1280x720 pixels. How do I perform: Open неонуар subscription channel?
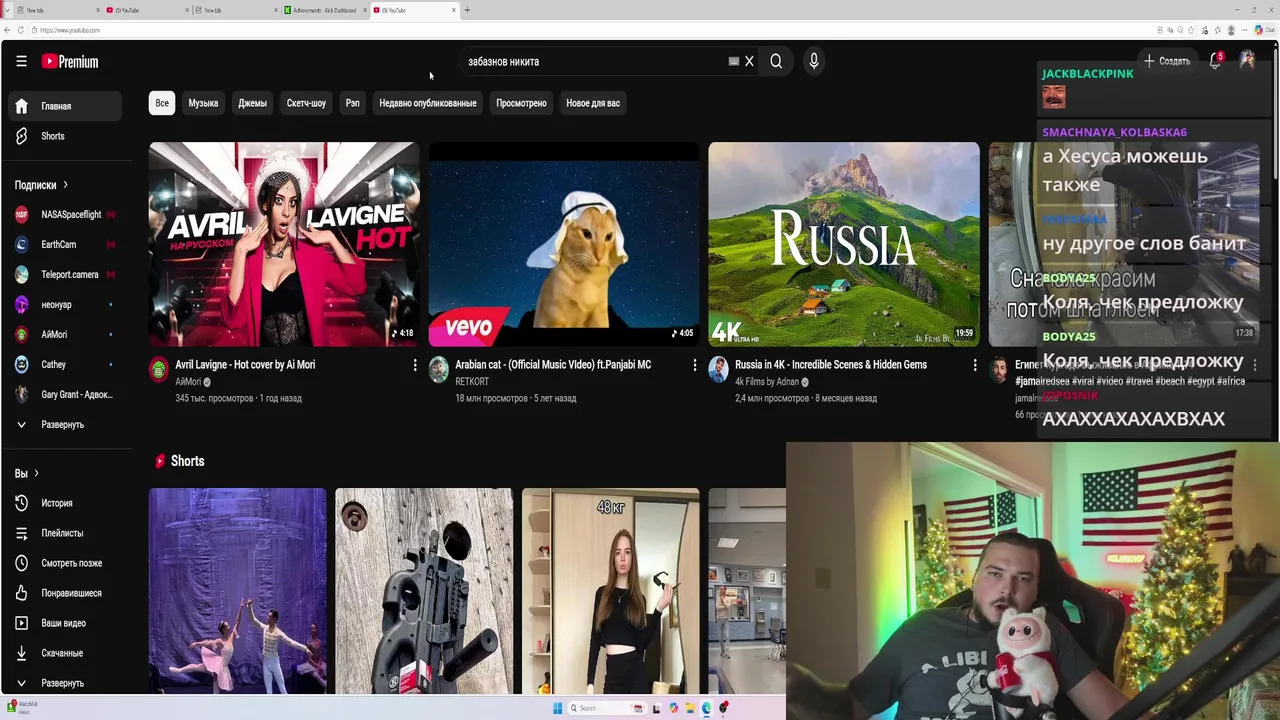click(x=64, y=304)
